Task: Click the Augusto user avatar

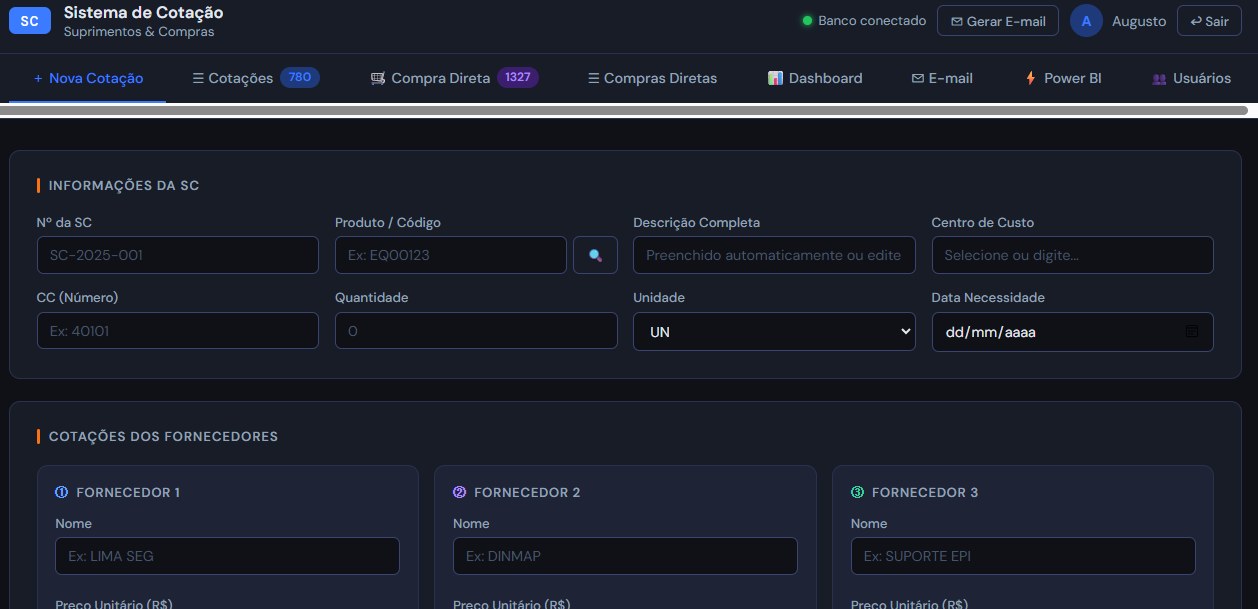Action: (1086, 21)
